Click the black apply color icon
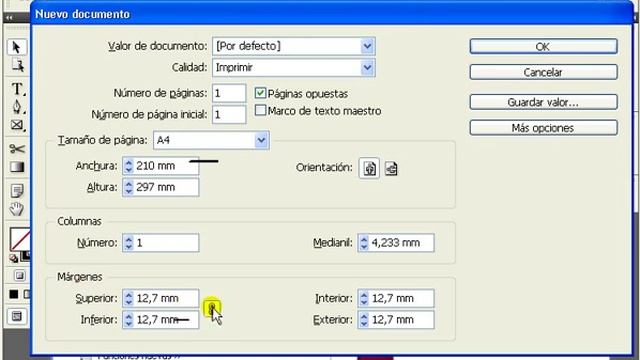 click(13, 294)
